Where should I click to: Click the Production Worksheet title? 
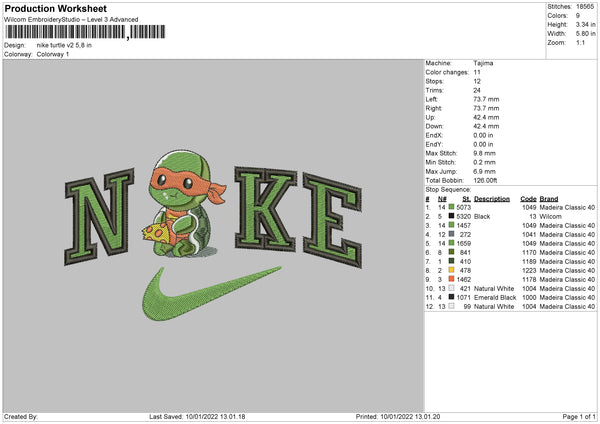click(56, 8)
